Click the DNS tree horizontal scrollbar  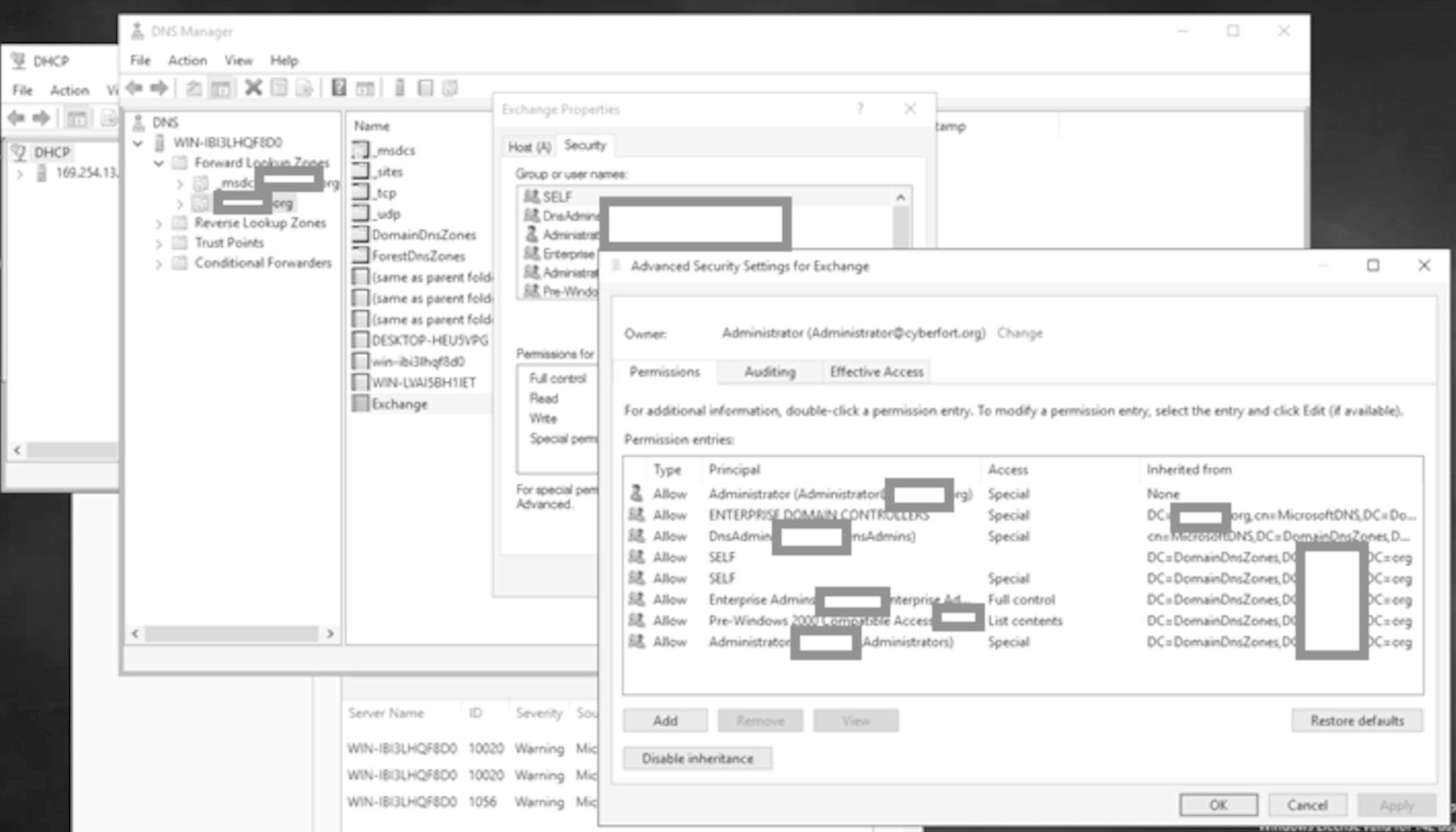click(231, 633)
